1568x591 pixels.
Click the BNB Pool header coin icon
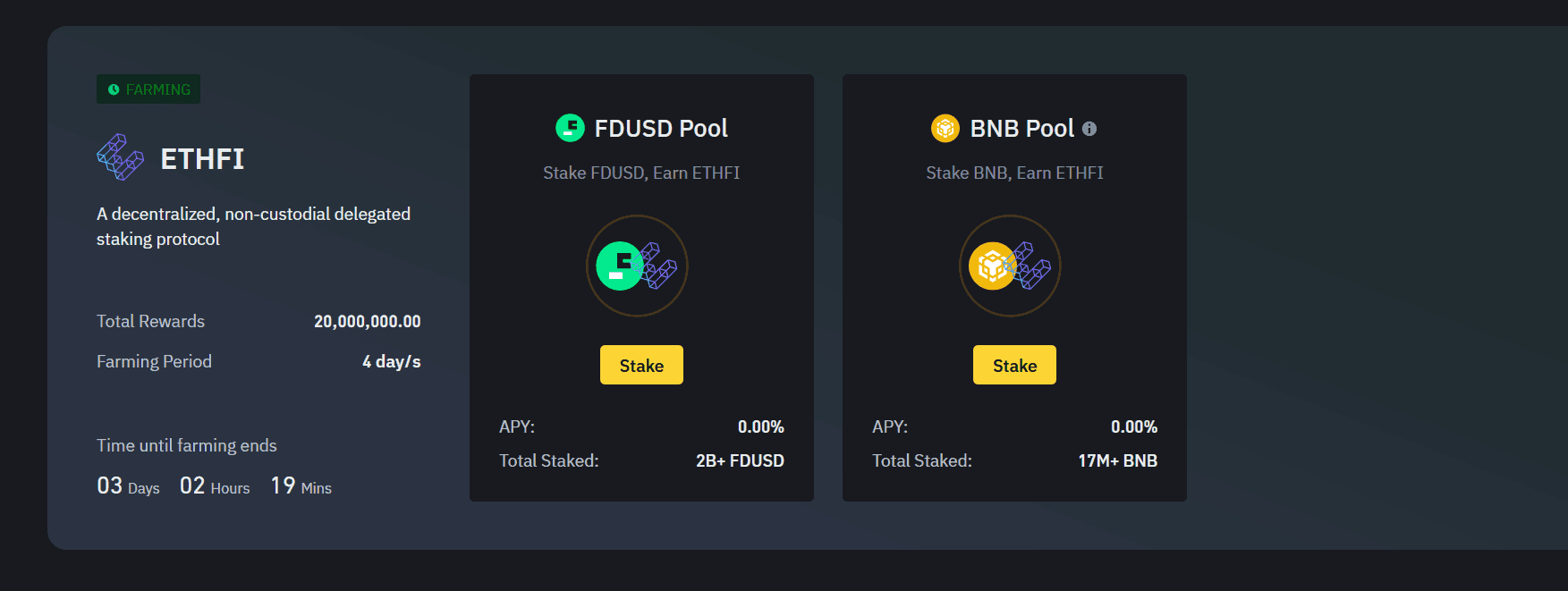945,128
